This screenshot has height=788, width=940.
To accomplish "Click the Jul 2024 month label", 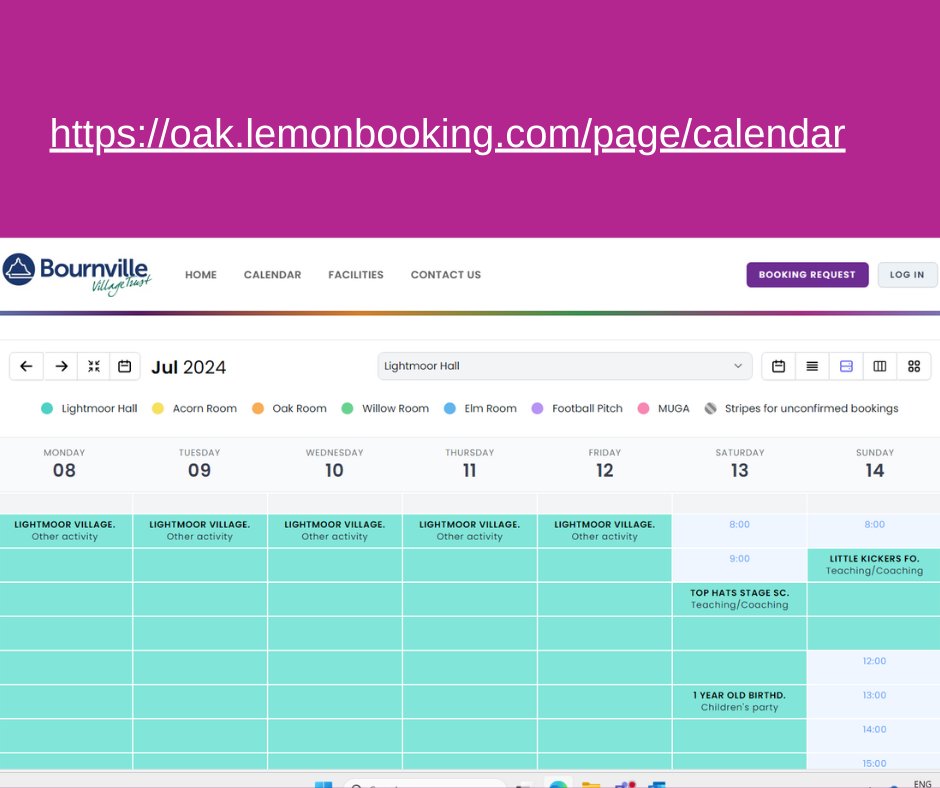I will coord(189,367).
